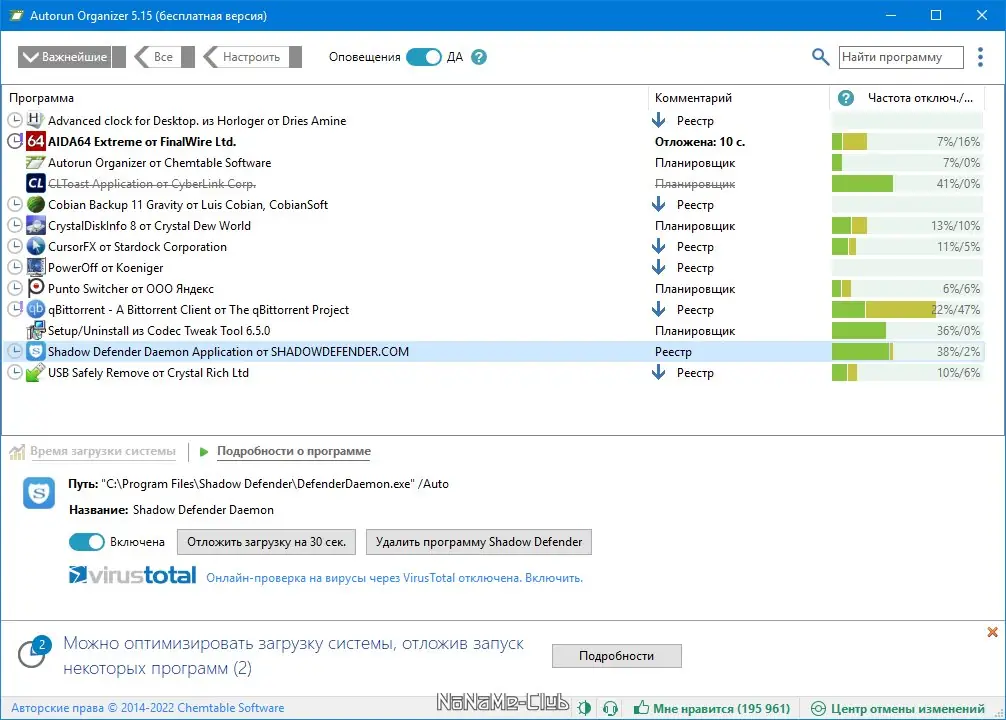Click the status bar icon left of the headset
Screen dimensions: 1006x720
tap(584, 708)
